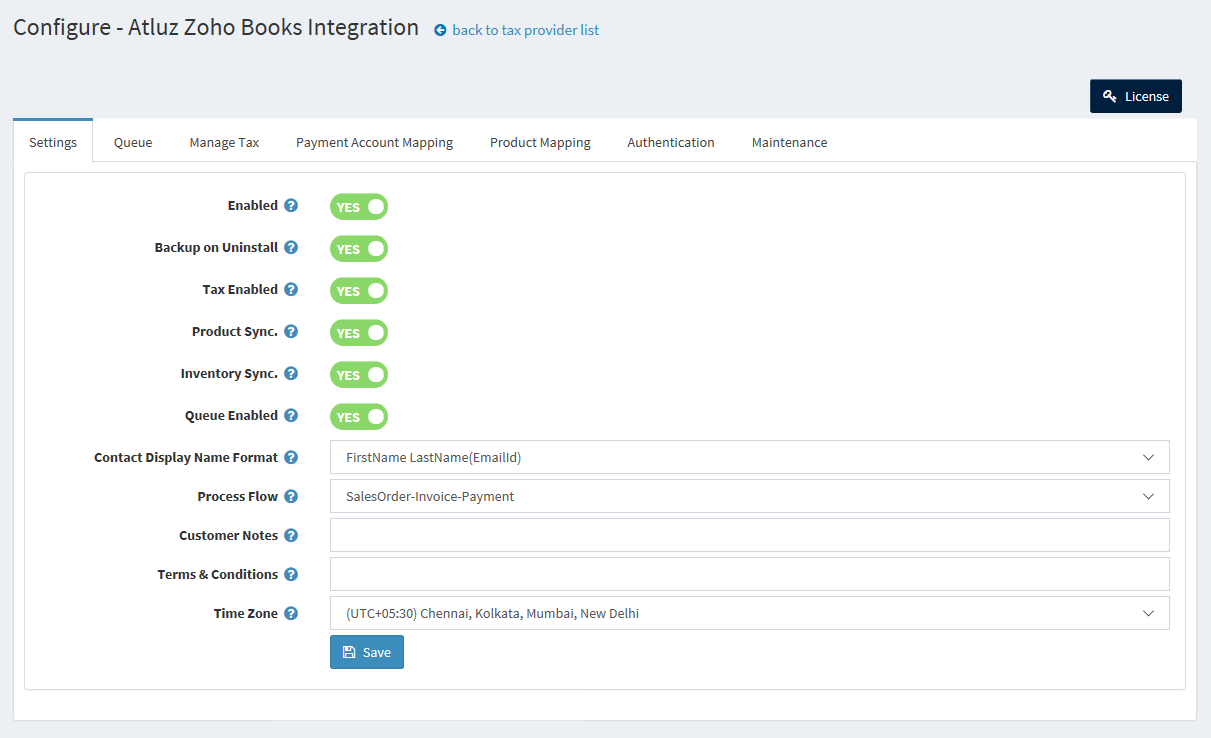The height and width of the screenshot is (738, 1211).
Task: Click into the Customer Notes field
Action: [x=750, y=535]
